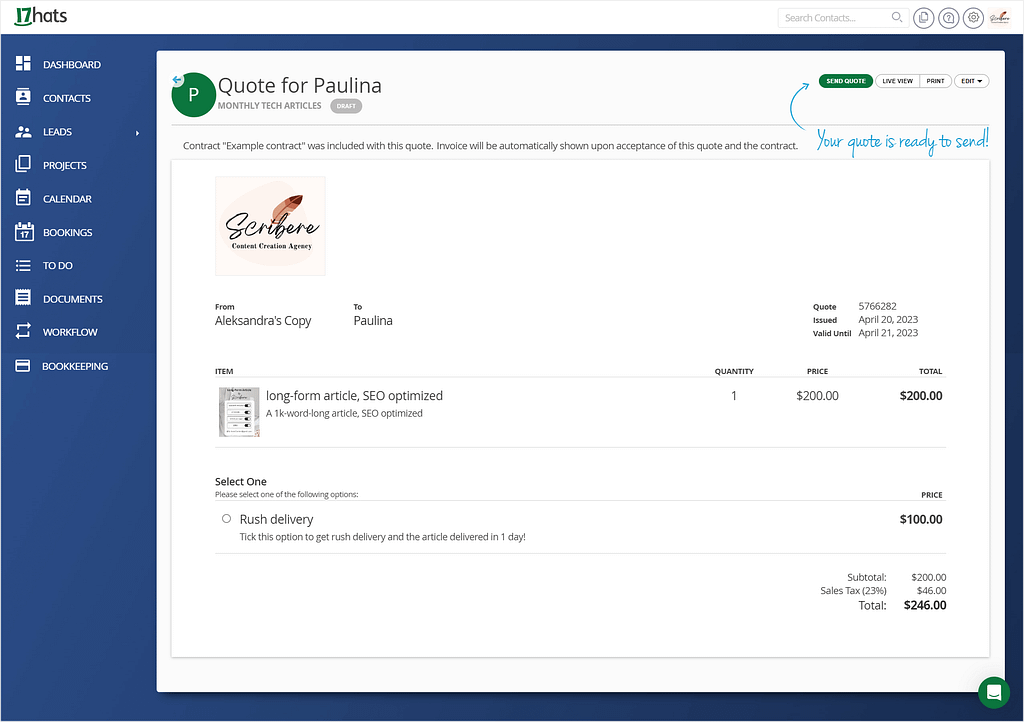Open the Workflow menu item
This screenshot has width=1024, height=722.
pyautogui.click(x=70, y=332)
